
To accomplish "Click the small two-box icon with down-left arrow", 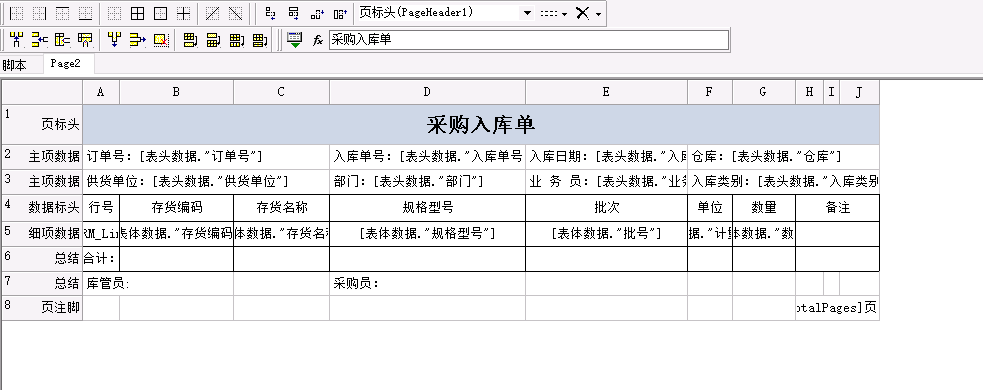I will (270, 13).
